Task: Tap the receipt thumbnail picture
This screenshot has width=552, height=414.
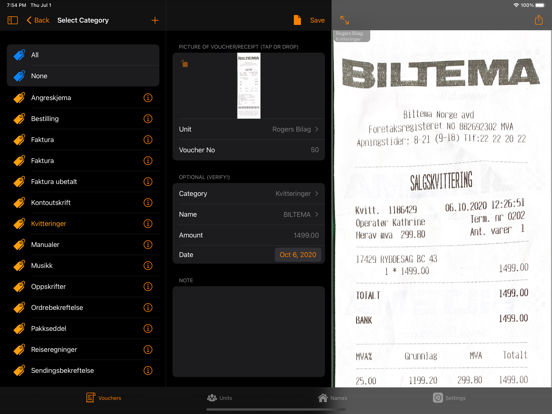Action: (x=249, y=86)
